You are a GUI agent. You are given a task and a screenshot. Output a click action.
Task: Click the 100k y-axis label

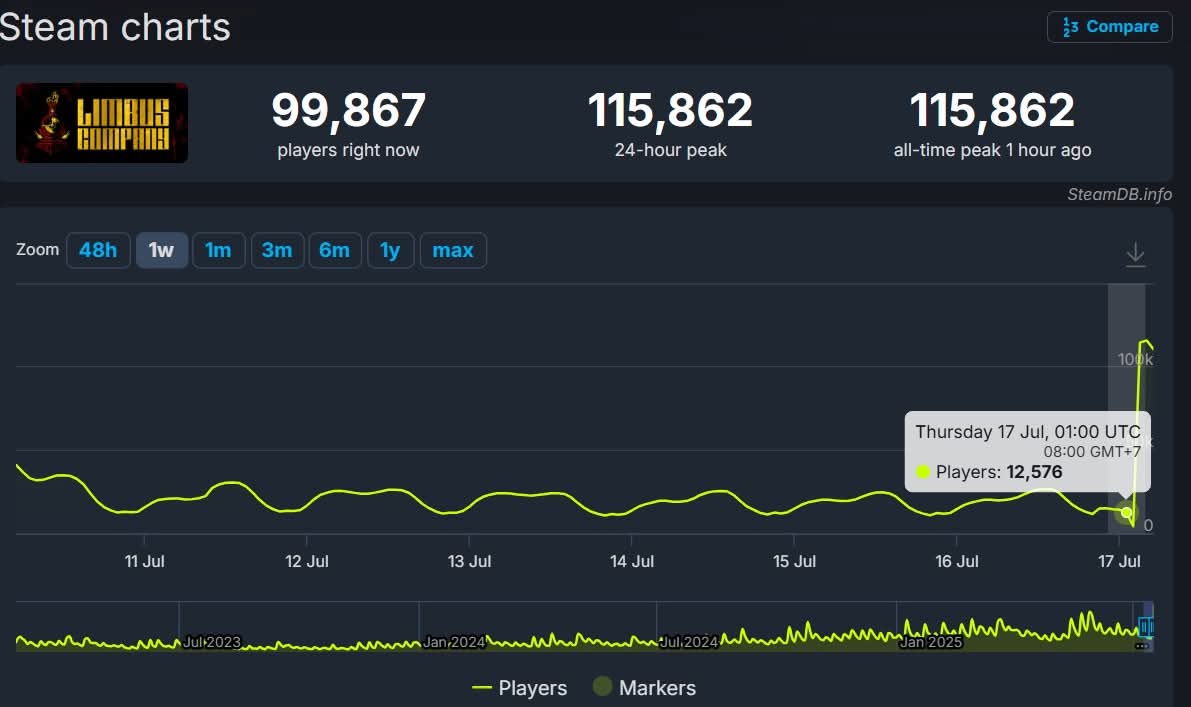coord(1135,359)
